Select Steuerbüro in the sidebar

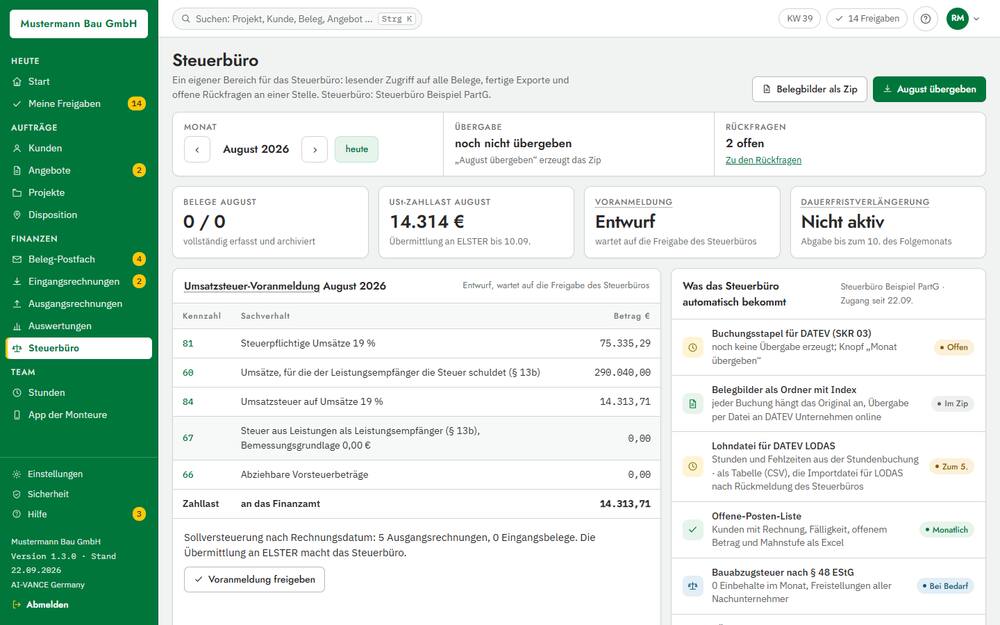point(79,348)
